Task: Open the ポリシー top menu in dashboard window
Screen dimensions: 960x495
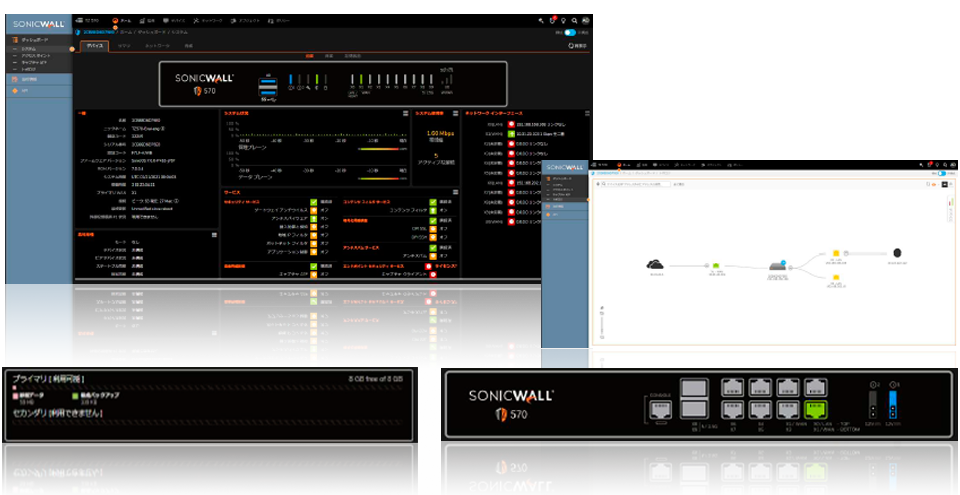Action: [x=279, y=20]
